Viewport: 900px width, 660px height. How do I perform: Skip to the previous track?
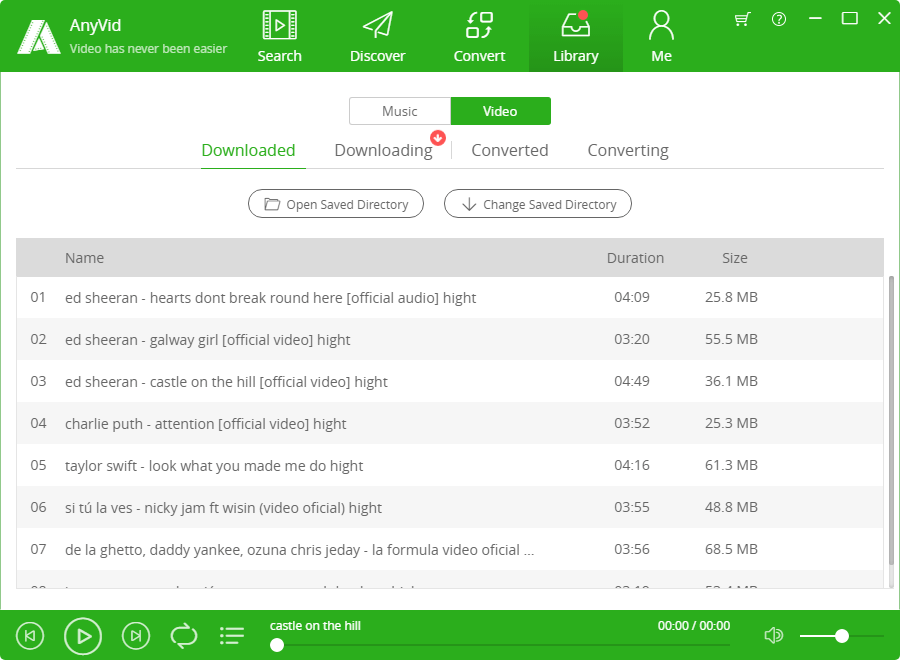(30, 636)
